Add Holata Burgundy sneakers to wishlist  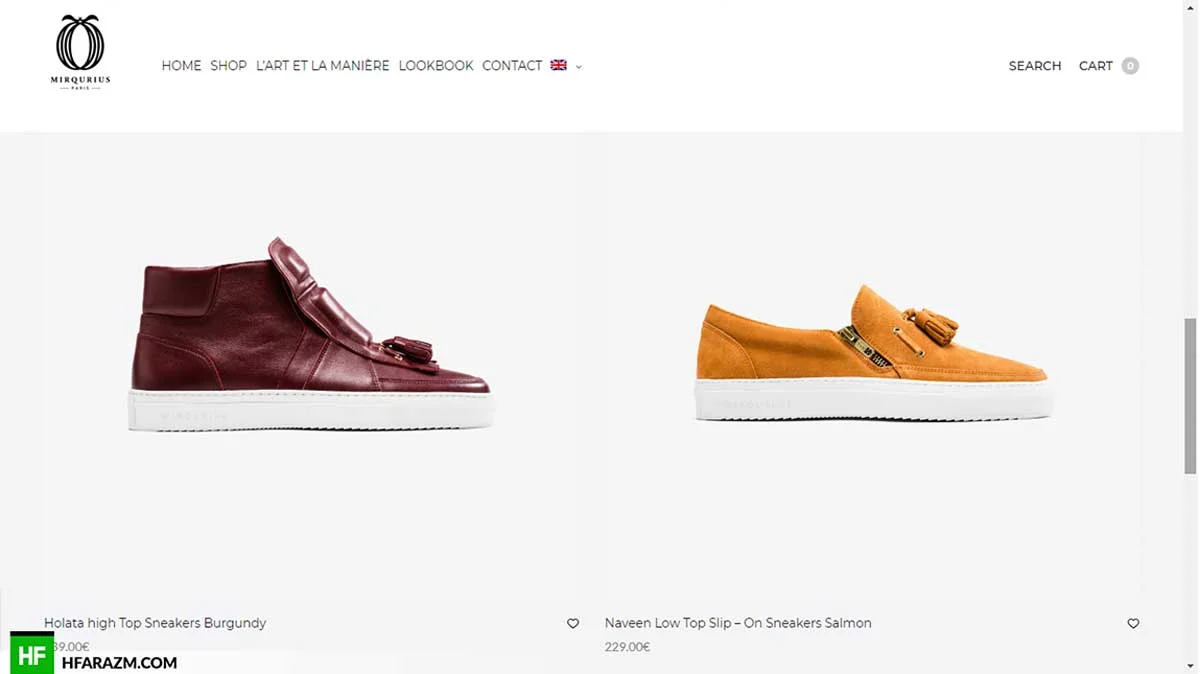click(x=573, y=623)
